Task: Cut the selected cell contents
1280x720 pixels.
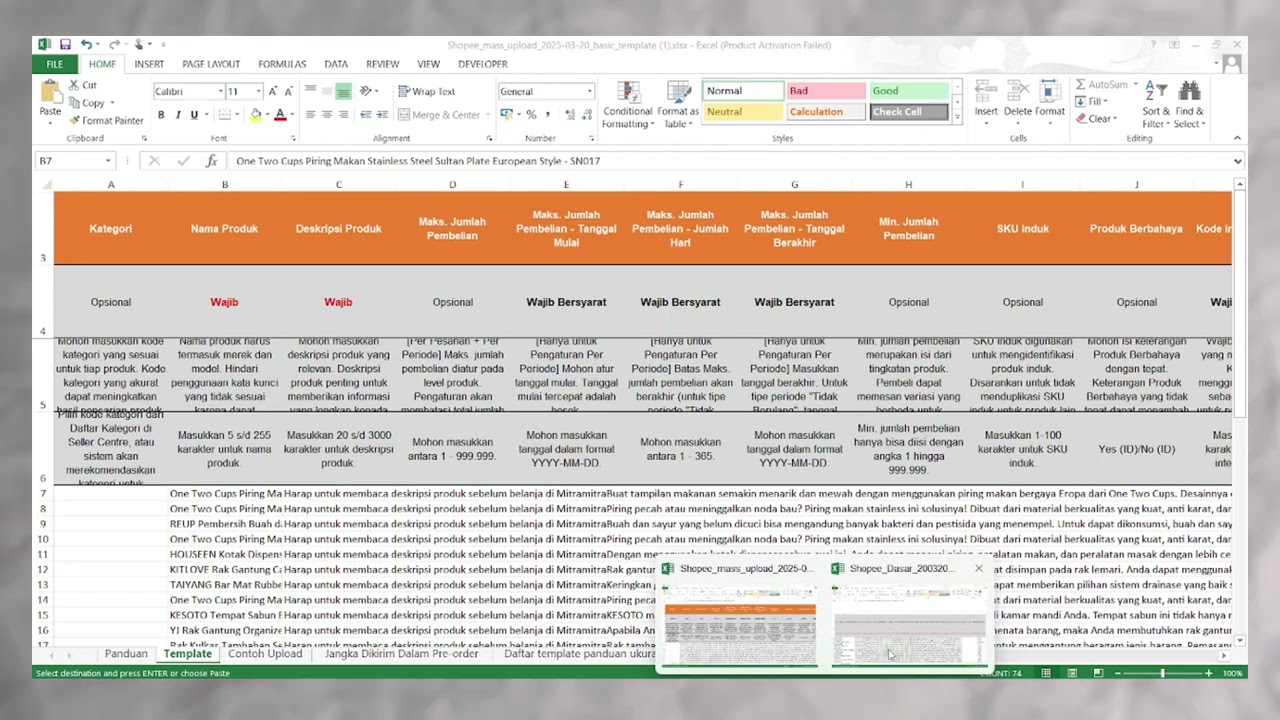Action: coord(83,85)
